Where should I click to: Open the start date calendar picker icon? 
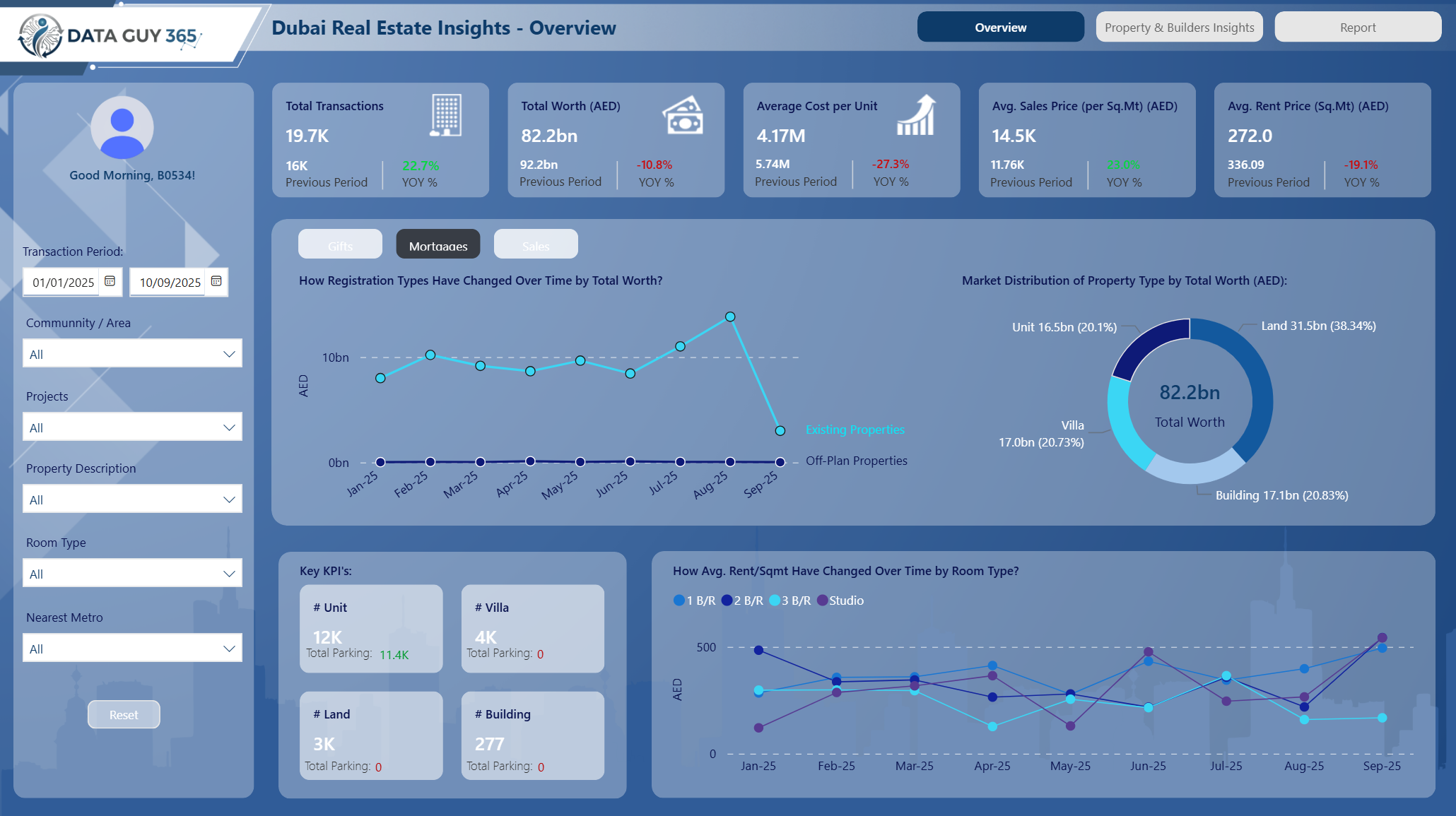point(110,281)
